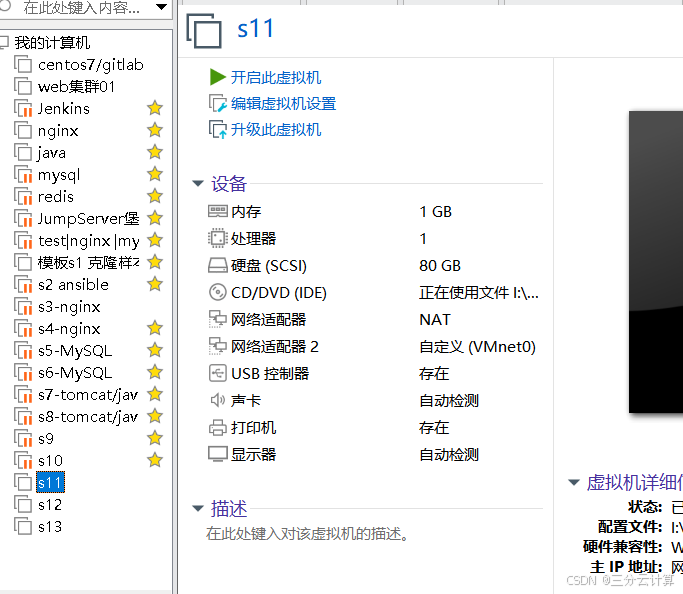
Task: Click the running VM icon beside s3-nginx
Action: [23, 307]
